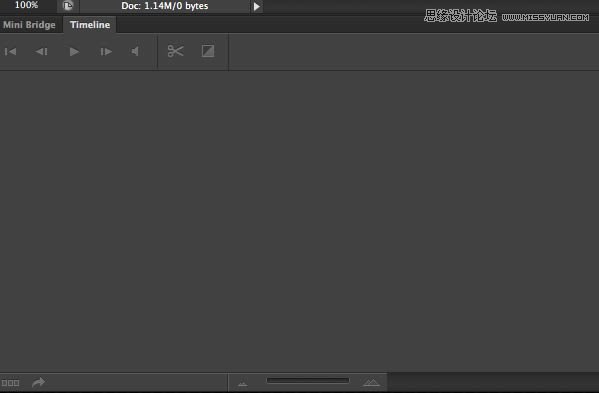Mute audio playback speaker icon
This screenshot has height=393, width=599.
[x=135, y=51]
